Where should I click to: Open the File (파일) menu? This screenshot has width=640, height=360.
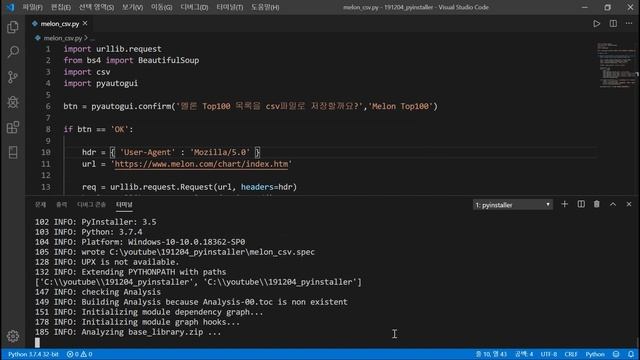click(x=32, y=7)
